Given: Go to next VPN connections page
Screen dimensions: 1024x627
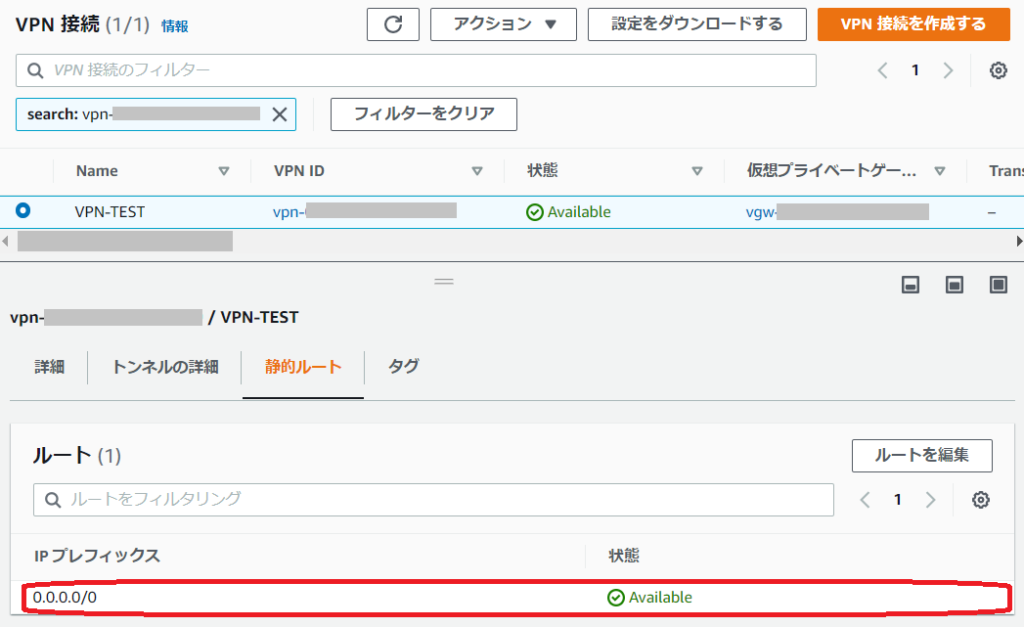Looking at the screenshot, I should tap(948, 70).
